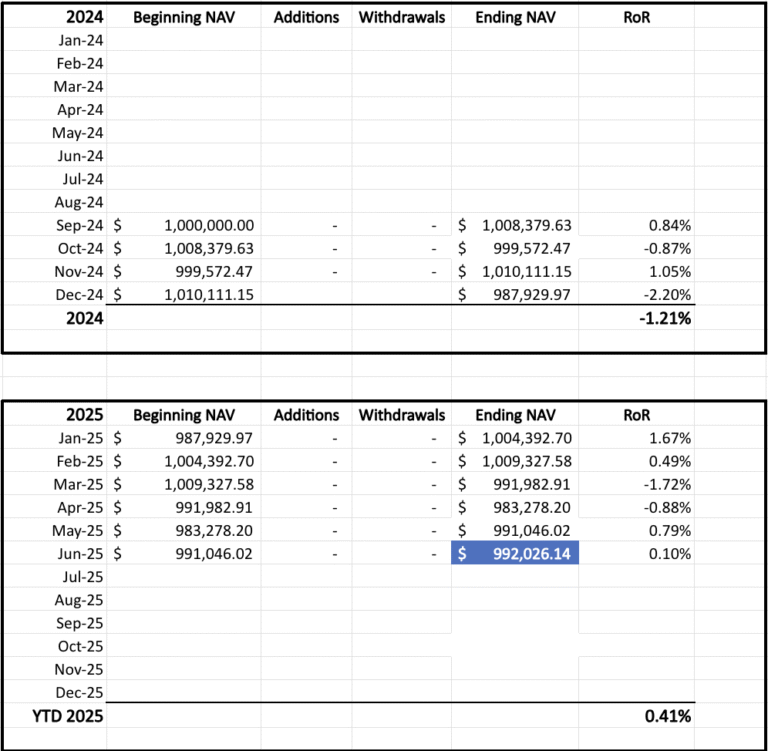Screen dimensions: 768x751
Task: Click the Beginning NAV header in the 2025 table
Action: click(x=184, y=415)
